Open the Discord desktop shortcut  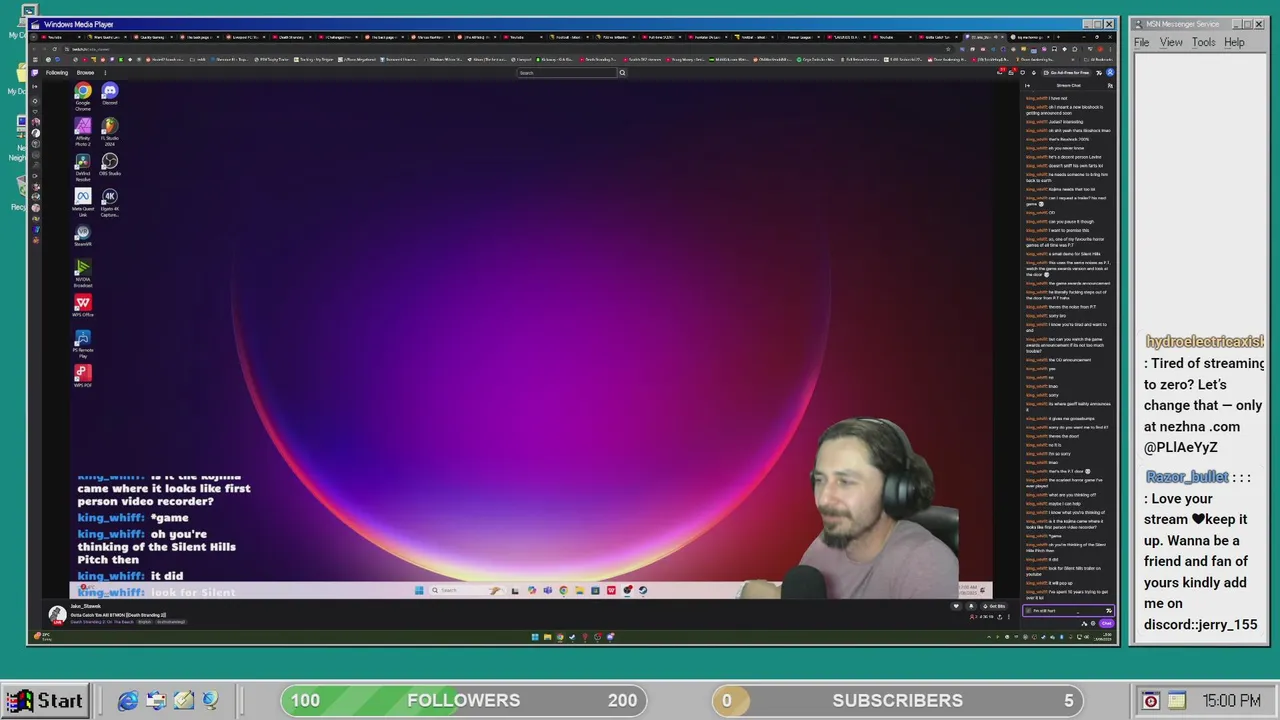coord(110,95)
